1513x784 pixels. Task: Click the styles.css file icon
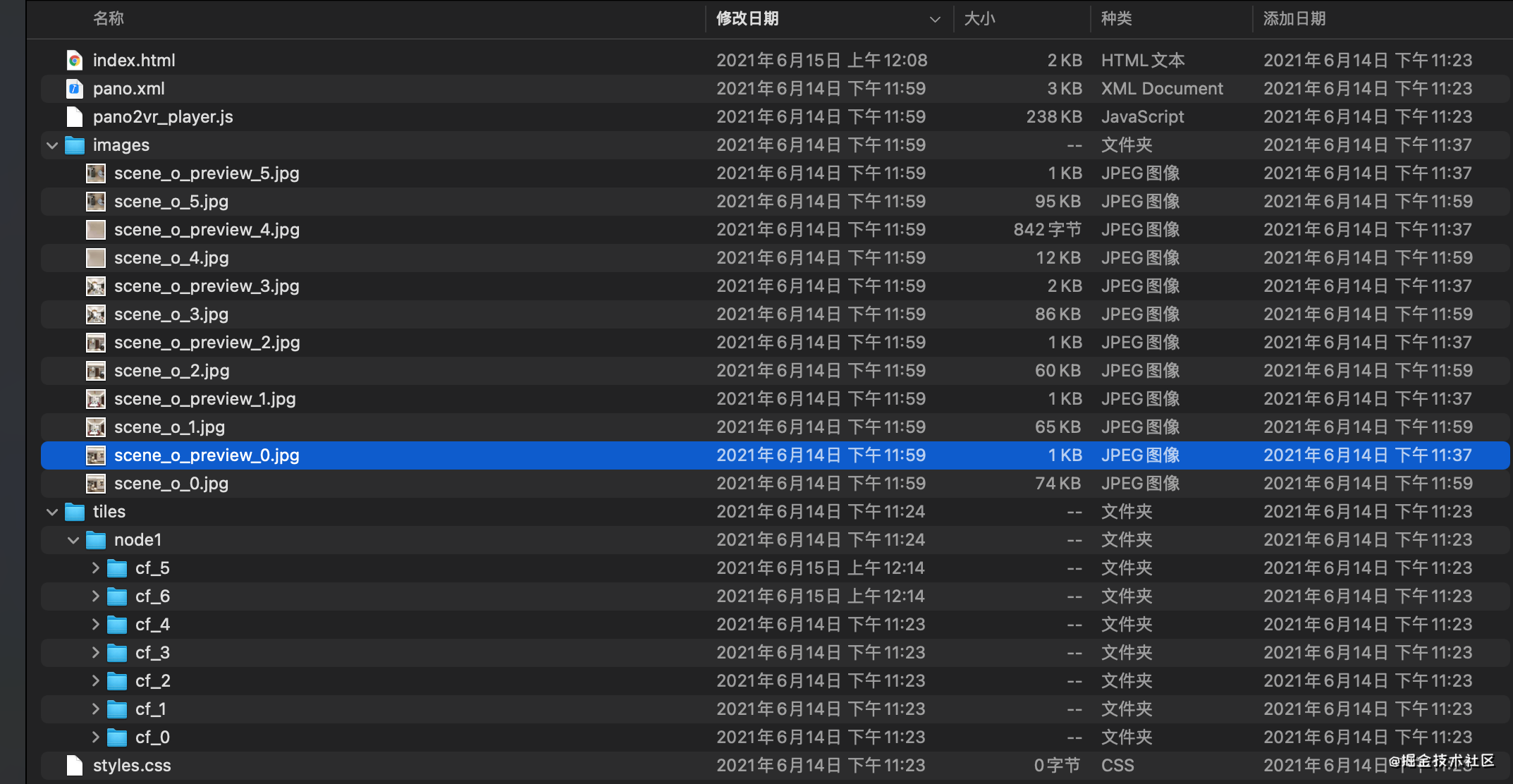[74, 766]
